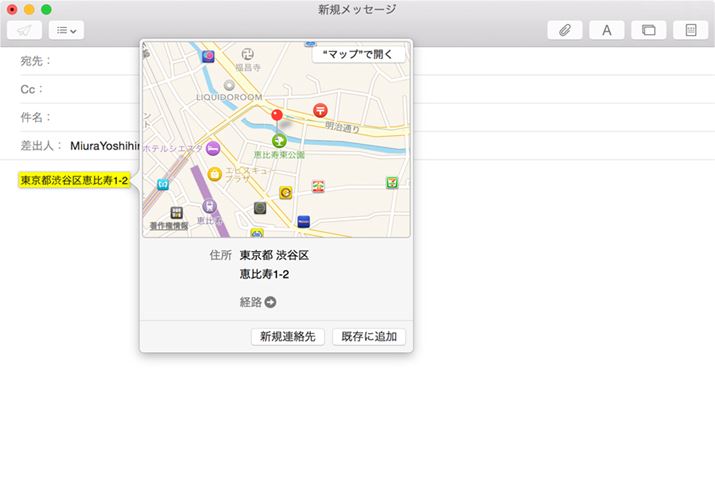Click the "マップ"で開く button

click(358, 54)
